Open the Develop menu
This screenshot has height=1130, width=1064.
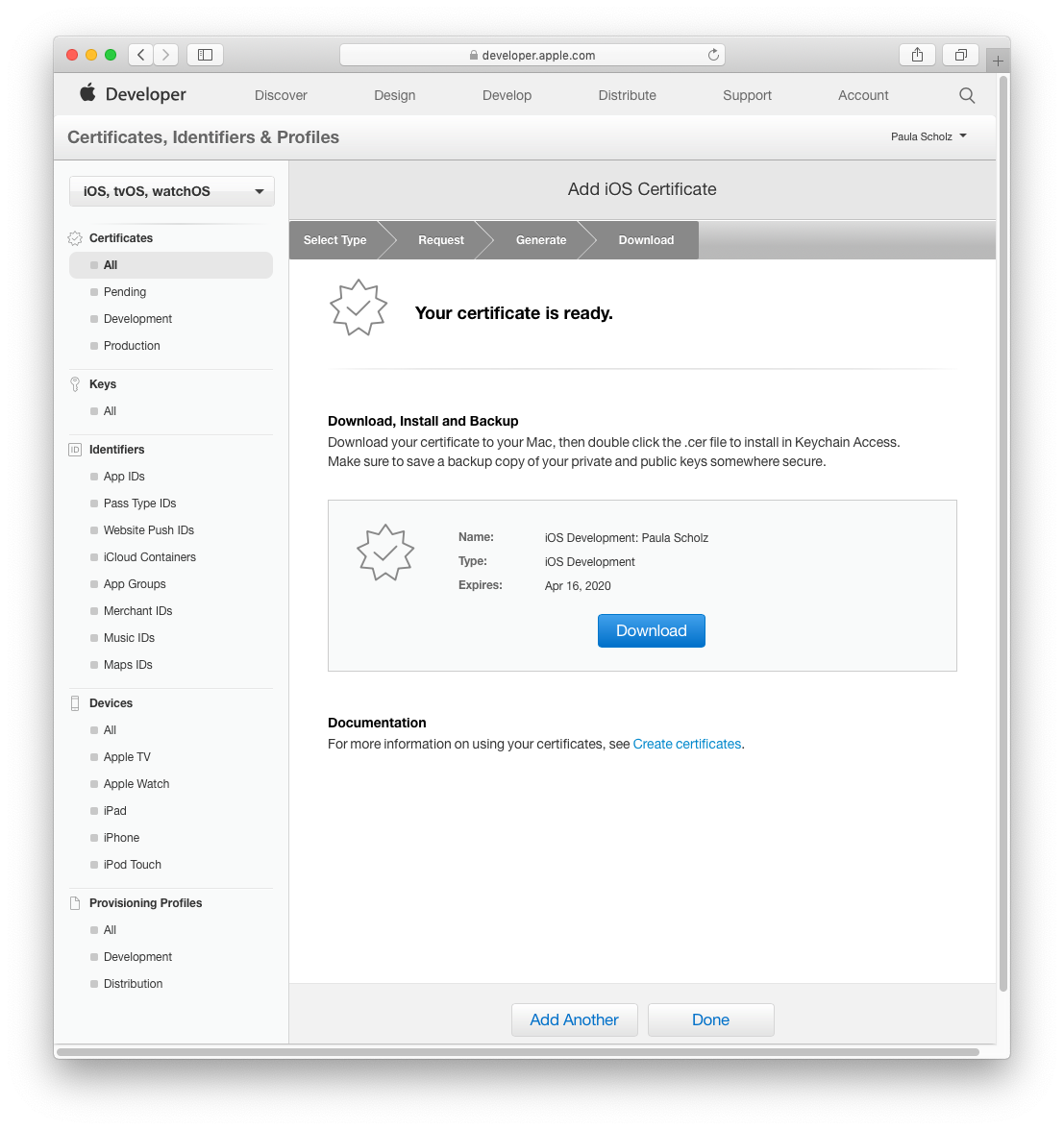[x=507, y=95]
